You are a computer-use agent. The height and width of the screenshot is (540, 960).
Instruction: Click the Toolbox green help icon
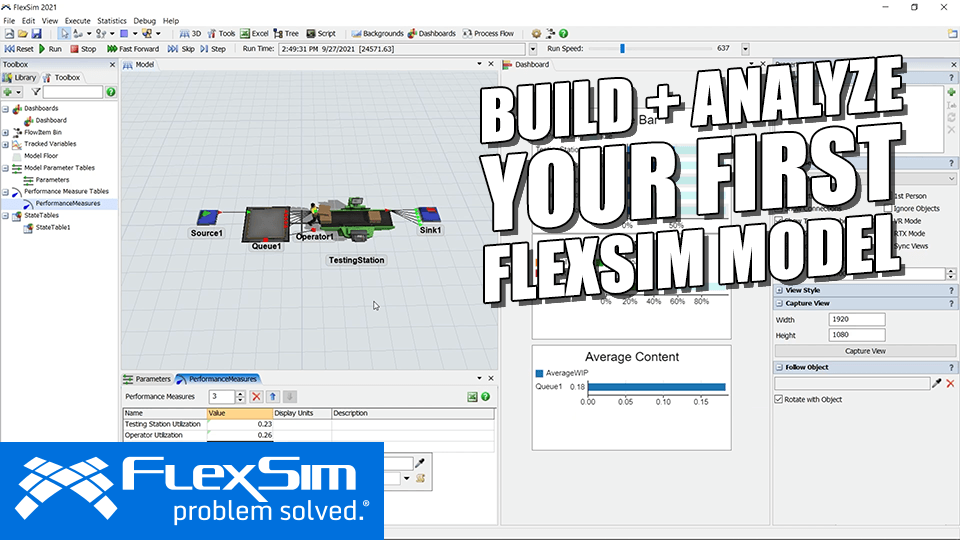coord(111,92)
